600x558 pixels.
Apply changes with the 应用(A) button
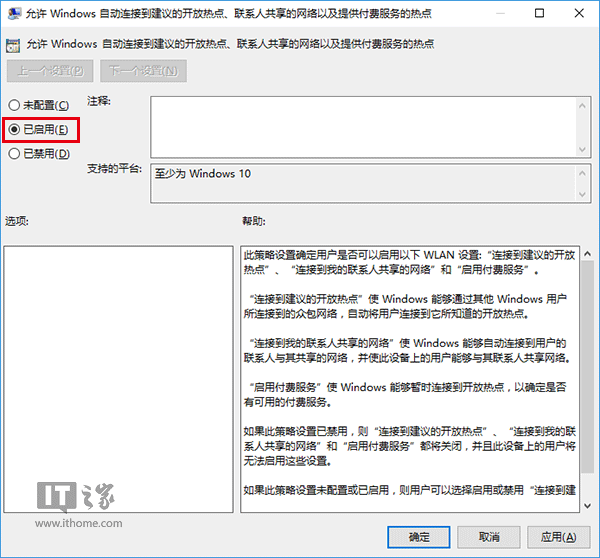554,535
